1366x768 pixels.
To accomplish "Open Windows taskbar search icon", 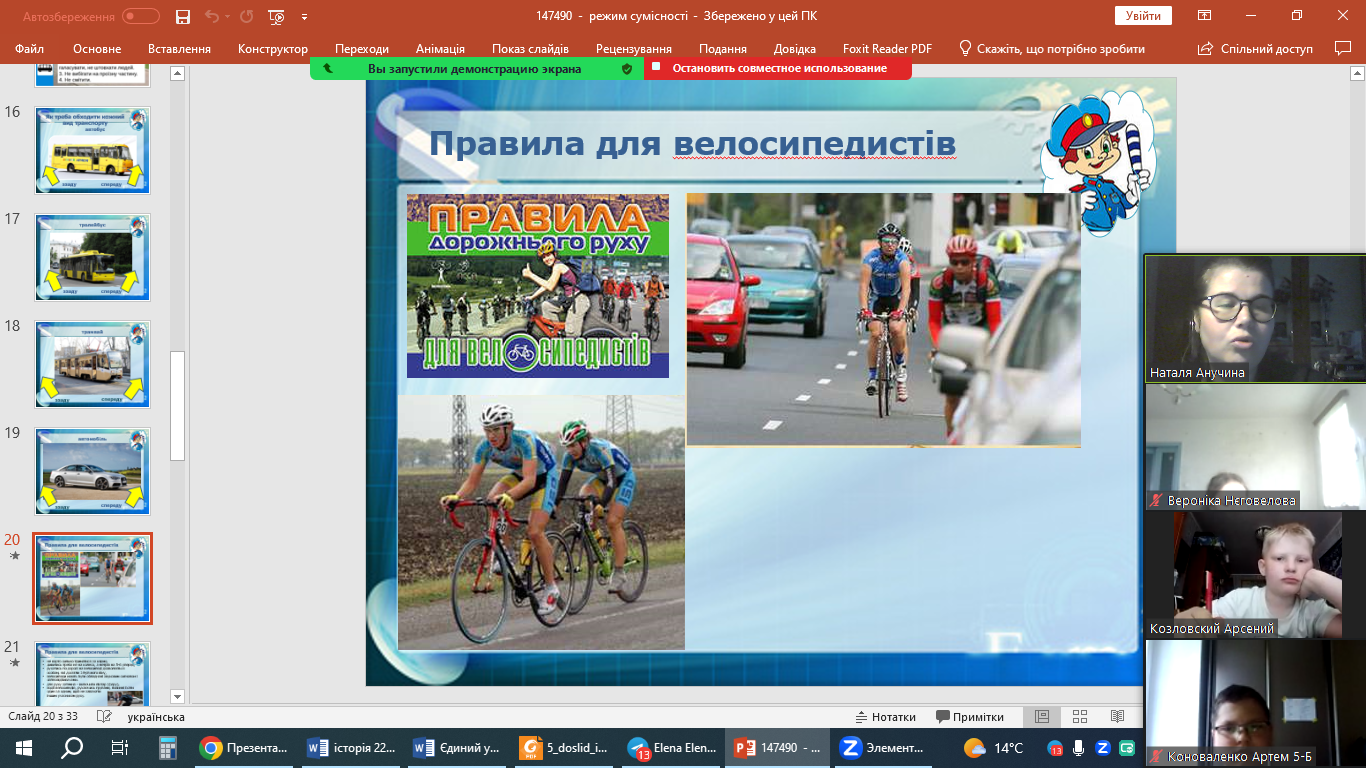I will pos(72,748).
